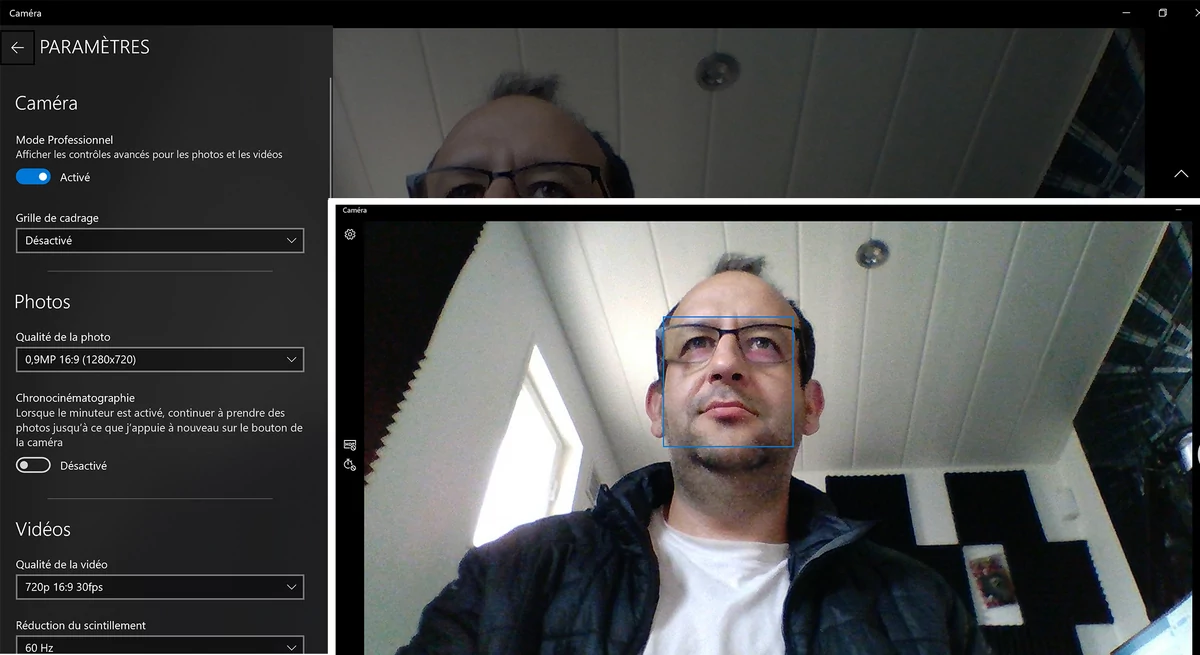Go back from the PARAMÈTRES panel
This screenshot has height=655, width=1200.
click(17, 47)
